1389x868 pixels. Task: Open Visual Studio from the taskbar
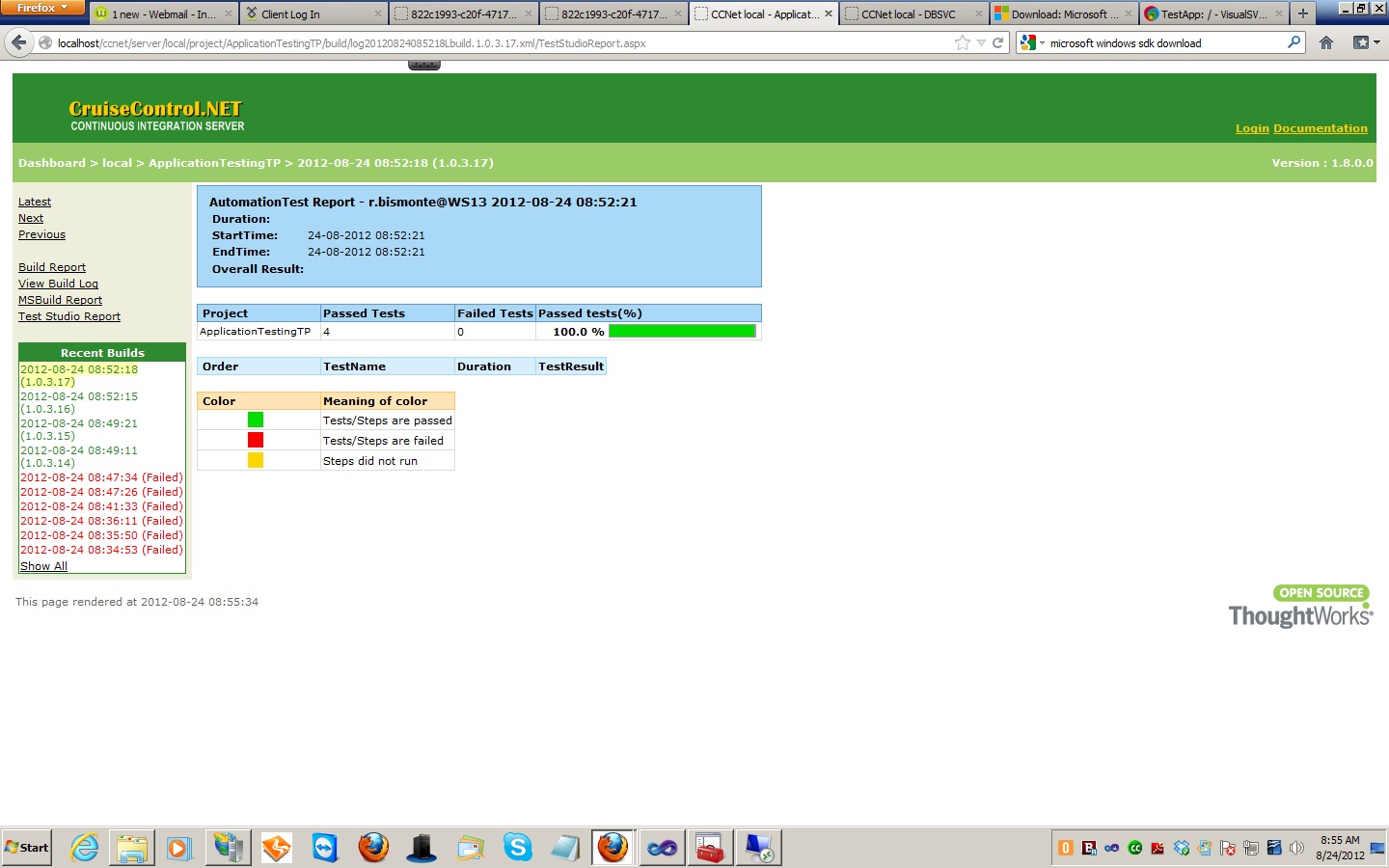(662, 848)
